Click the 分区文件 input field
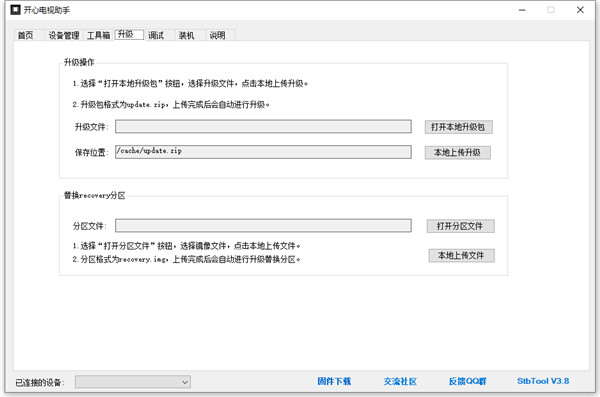The image size is (600, 397). pos(263,225)
